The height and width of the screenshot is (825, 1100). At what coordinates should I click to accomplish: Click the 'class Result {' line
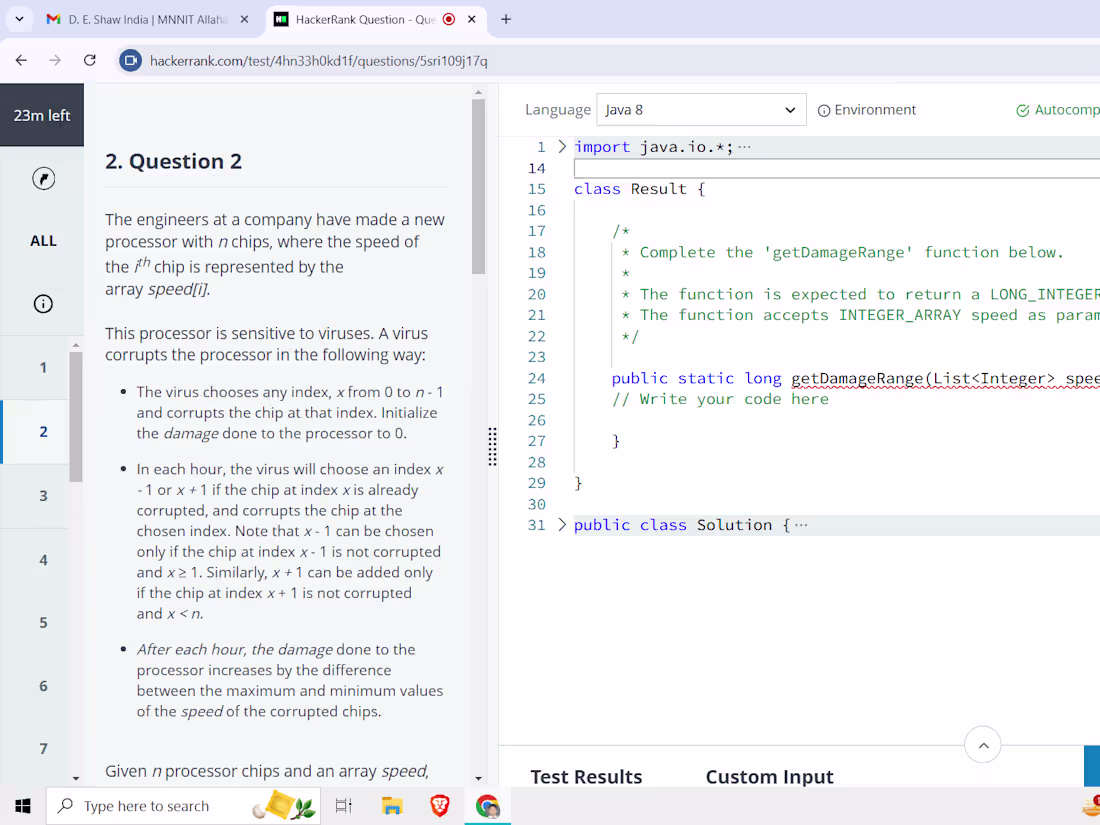click(x=639, y=189)
